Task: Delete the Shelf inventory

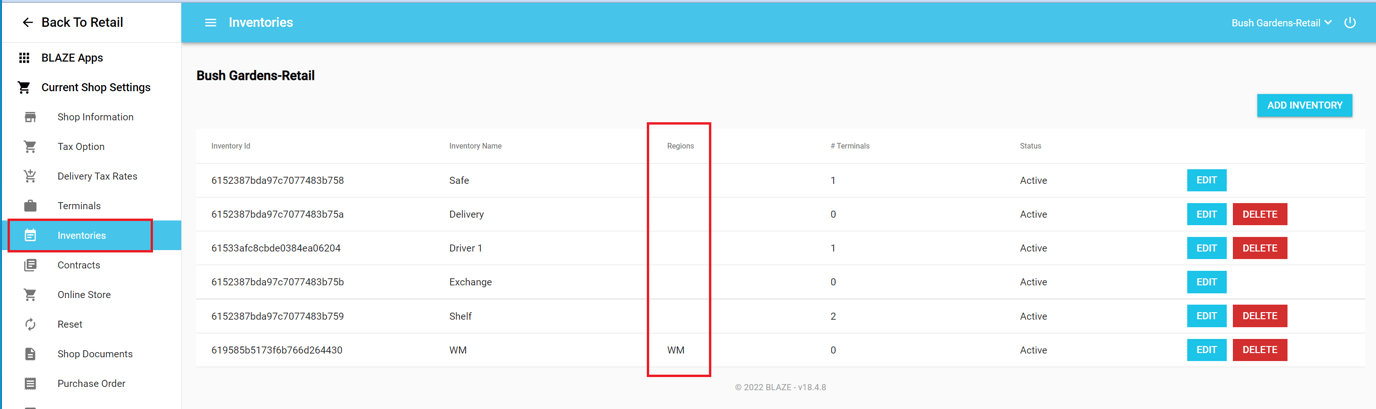Action: (1259, 316)
